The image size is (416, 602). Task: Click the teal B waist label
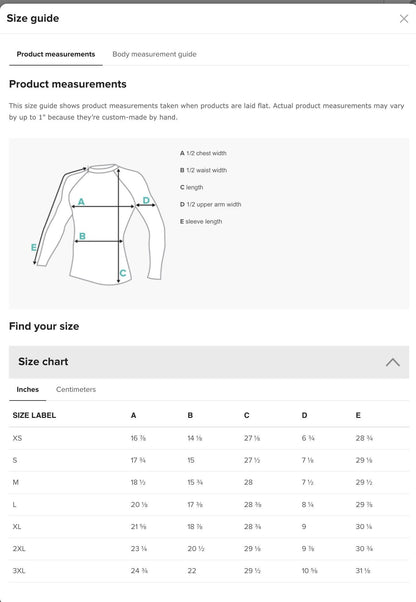[x=82, y=236]
